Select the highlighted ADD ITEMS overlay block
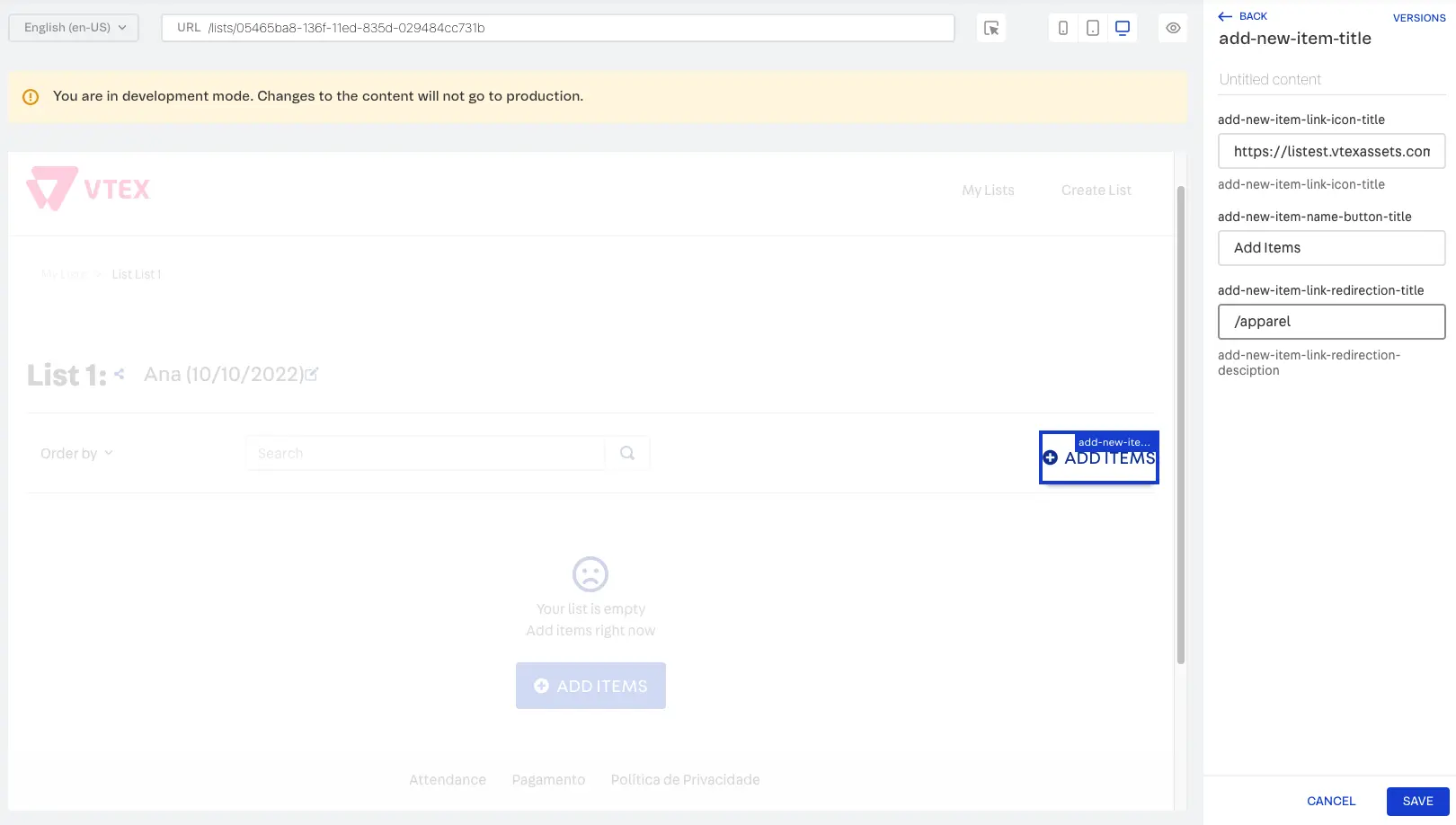The image size is (1456, 825). 1098,457
